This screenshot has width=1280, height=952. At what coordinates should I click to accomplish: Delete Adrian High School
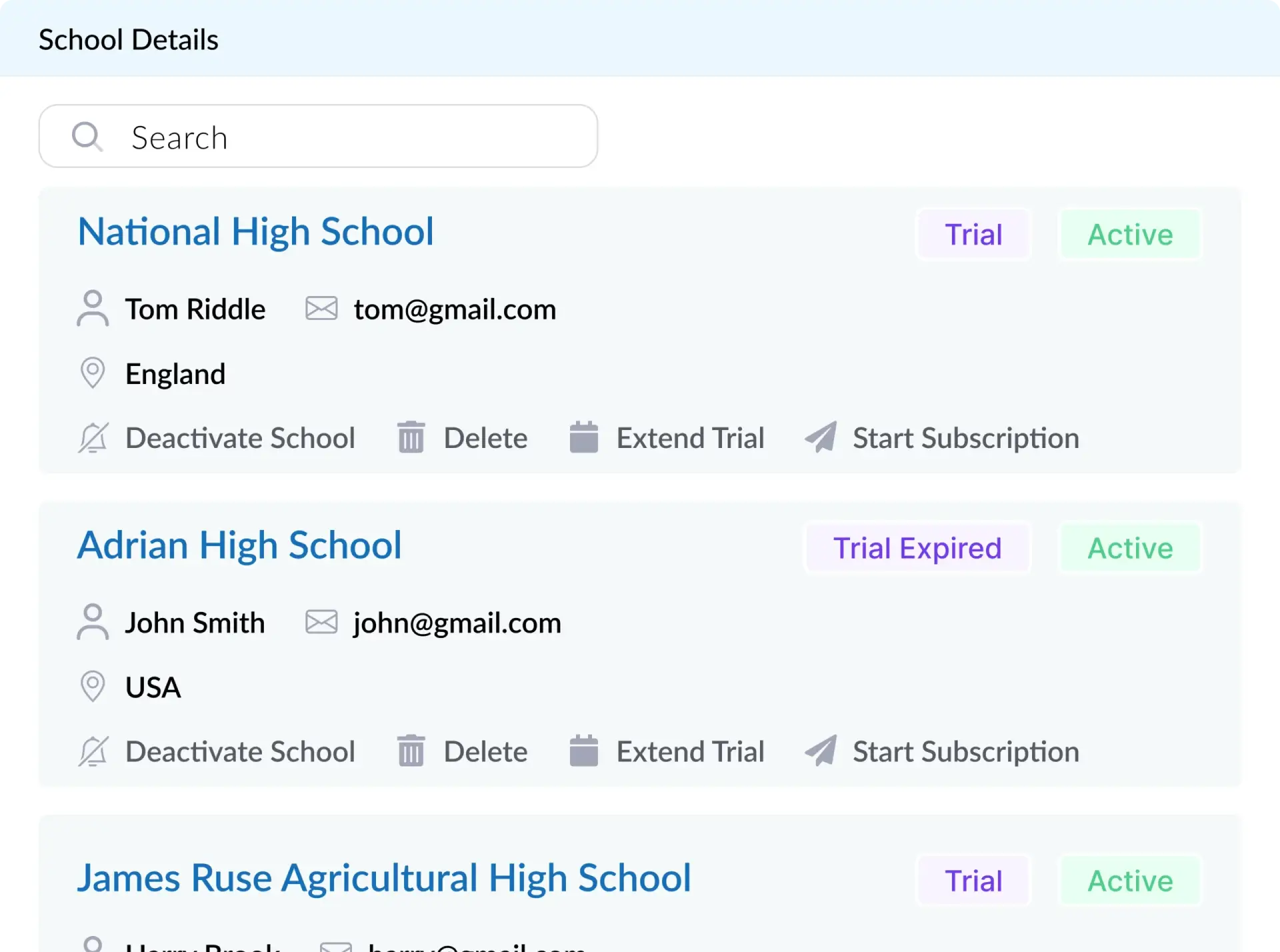[x=485, y=751]
